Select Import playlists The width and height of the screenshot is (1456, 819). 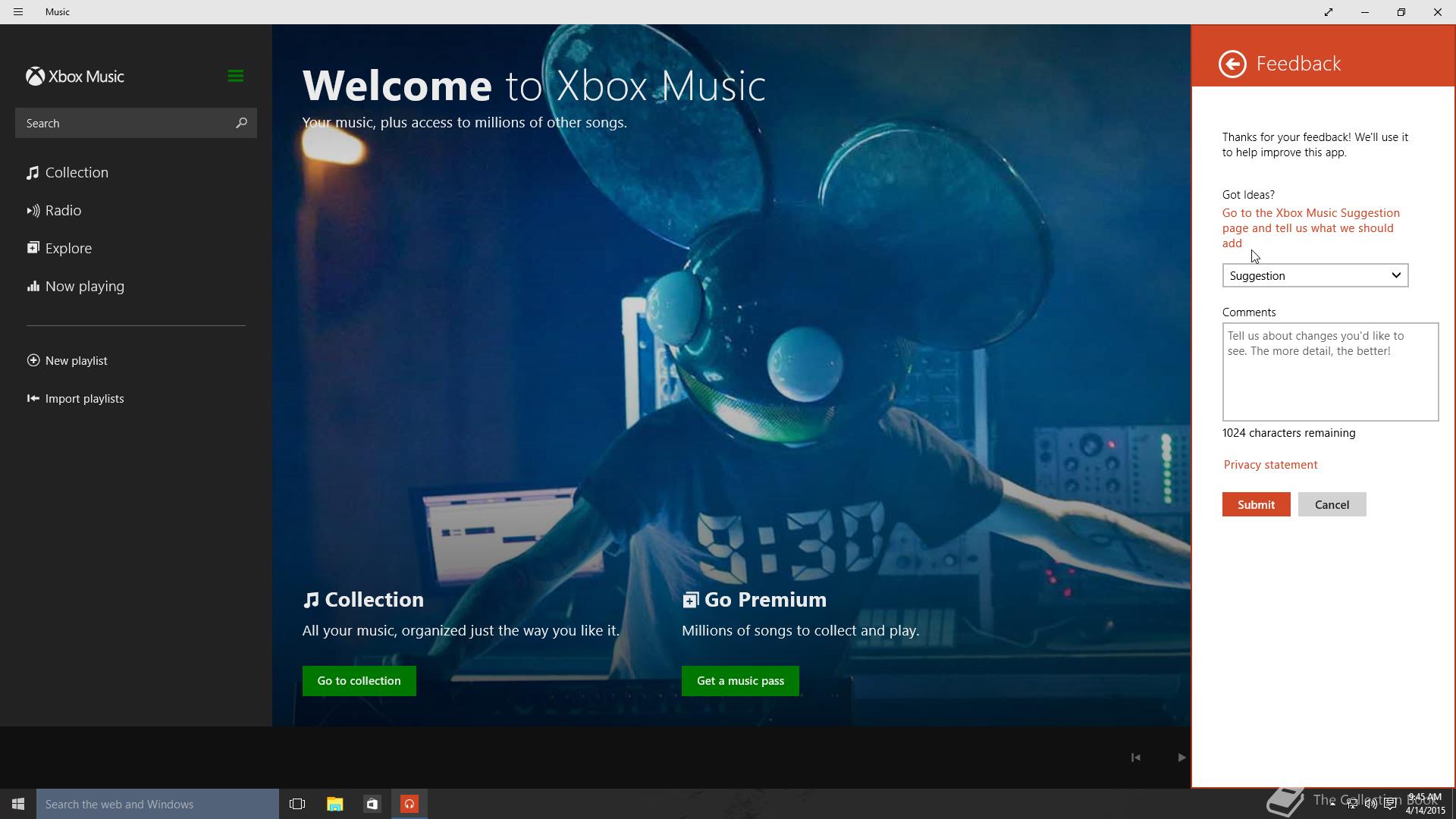click(x=75, y=399)
